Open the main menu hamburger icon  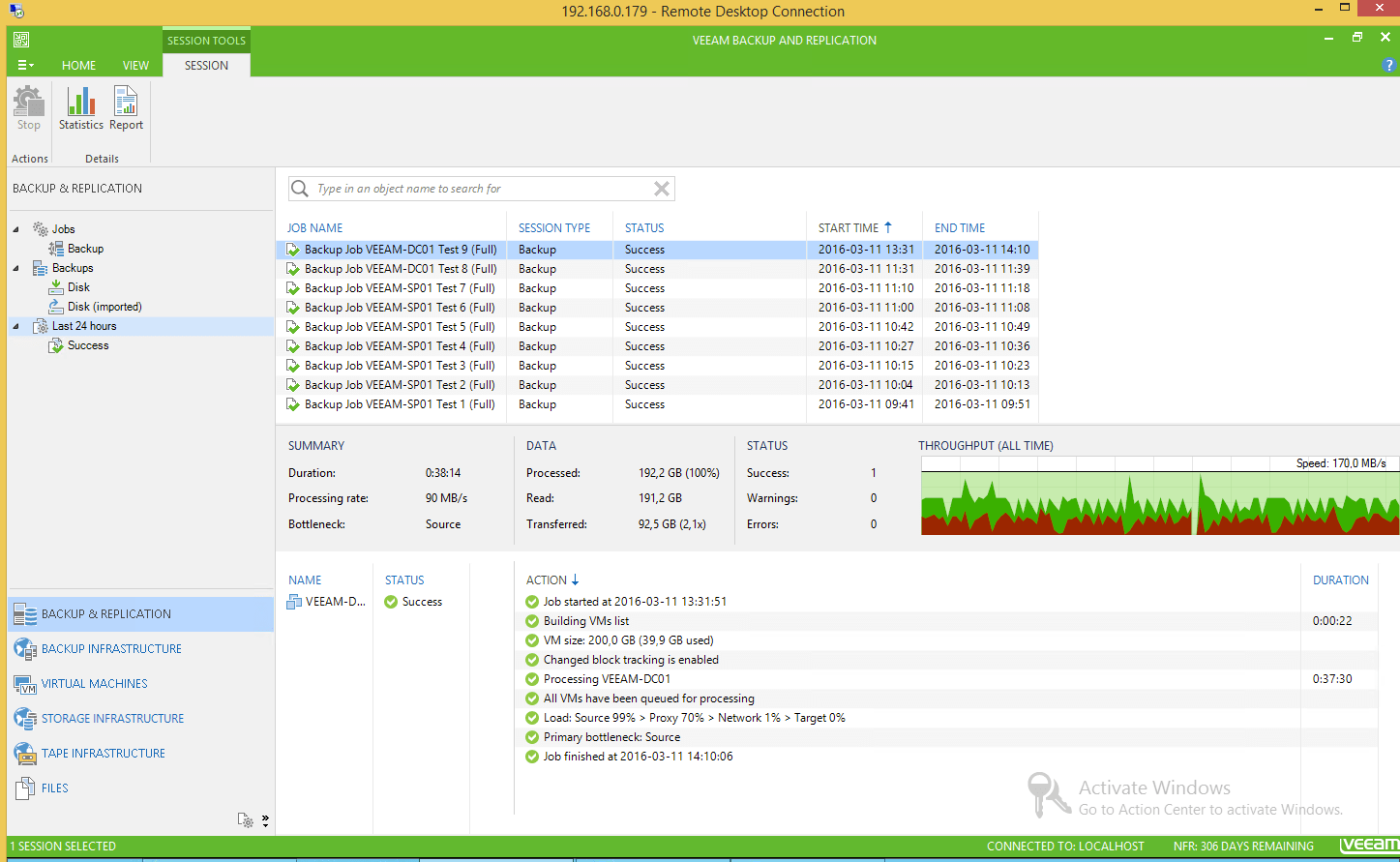click(x=25, y=65)
